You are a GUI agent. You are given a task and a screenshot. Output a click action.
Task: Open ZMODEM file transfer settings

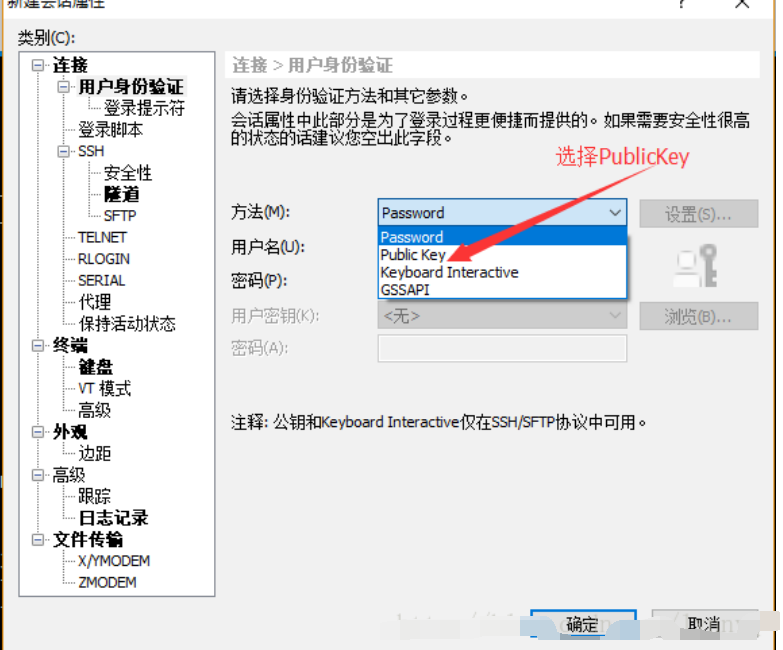coord(107,582)
